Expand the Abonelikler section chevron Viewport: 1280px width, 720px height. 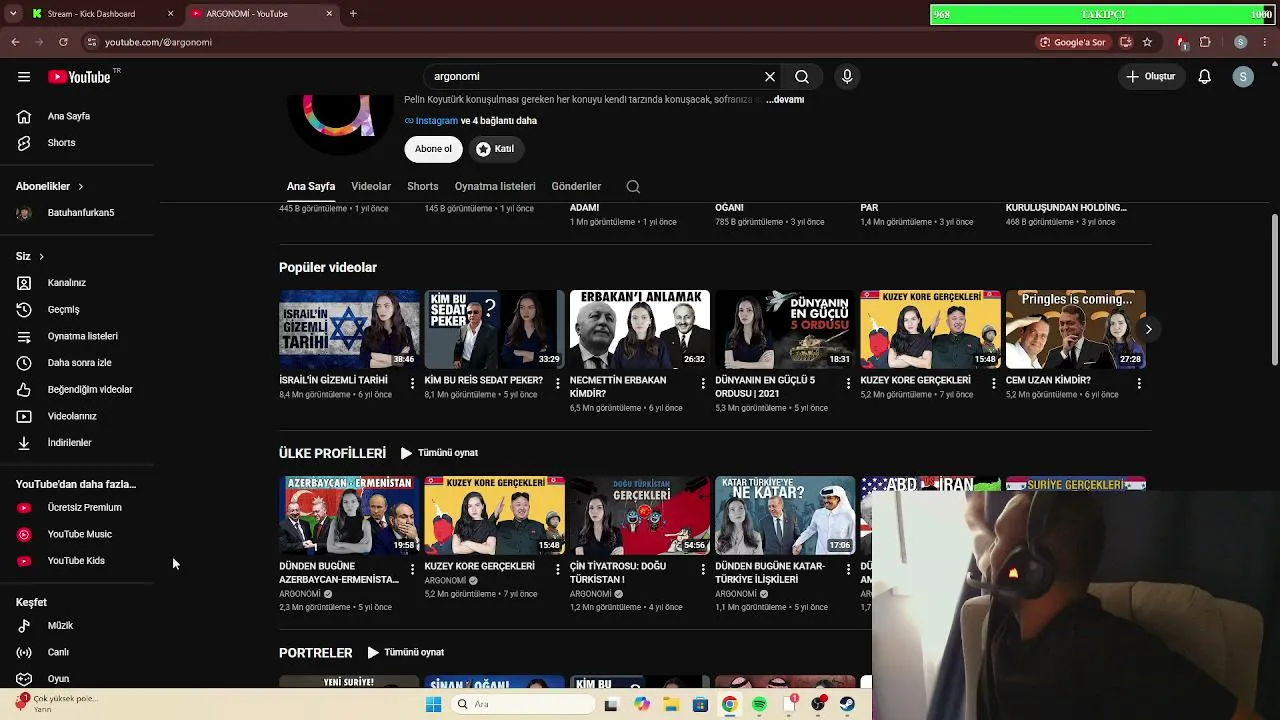tap(81, 187)
